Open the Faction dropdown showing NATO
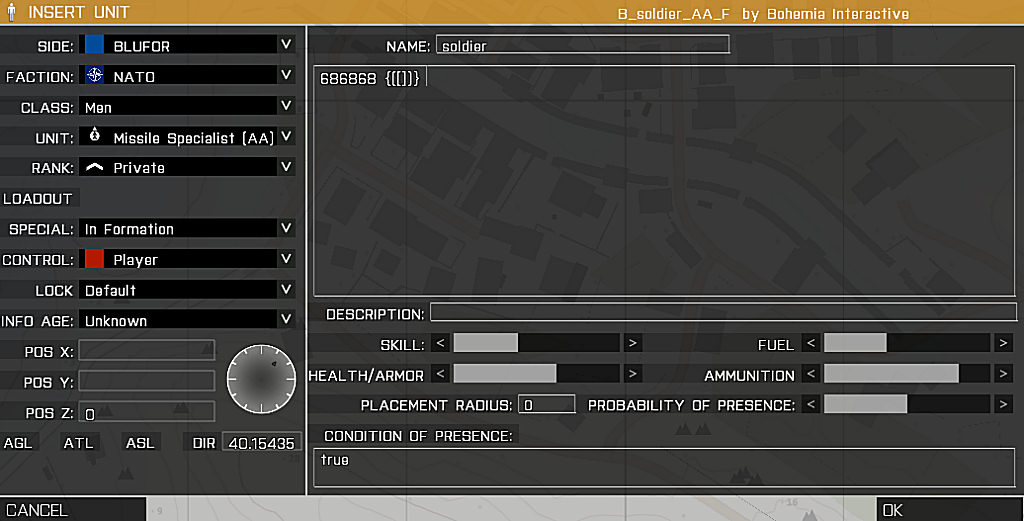The image size is (1024, 521). pos(187,76)
